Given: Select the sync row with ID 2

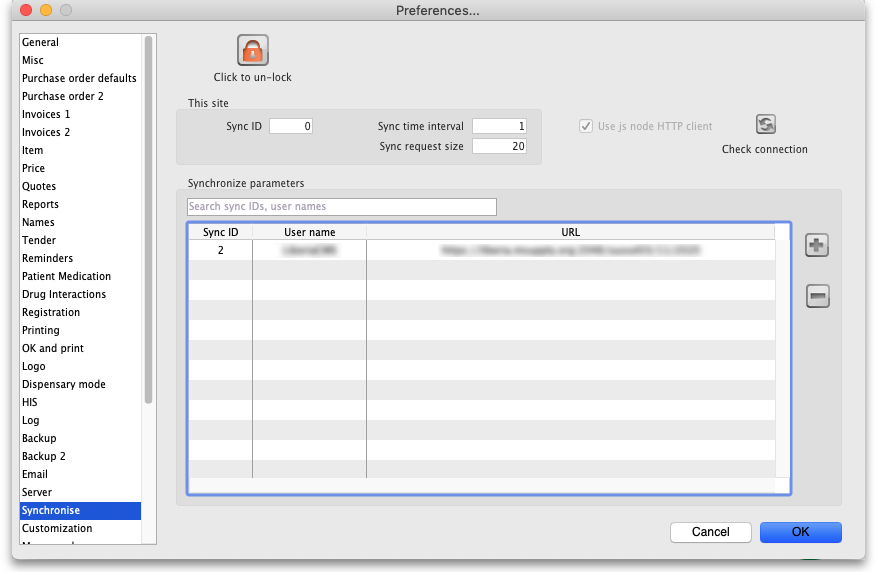Looking at the screenshot, I should [x=480, y=250].
